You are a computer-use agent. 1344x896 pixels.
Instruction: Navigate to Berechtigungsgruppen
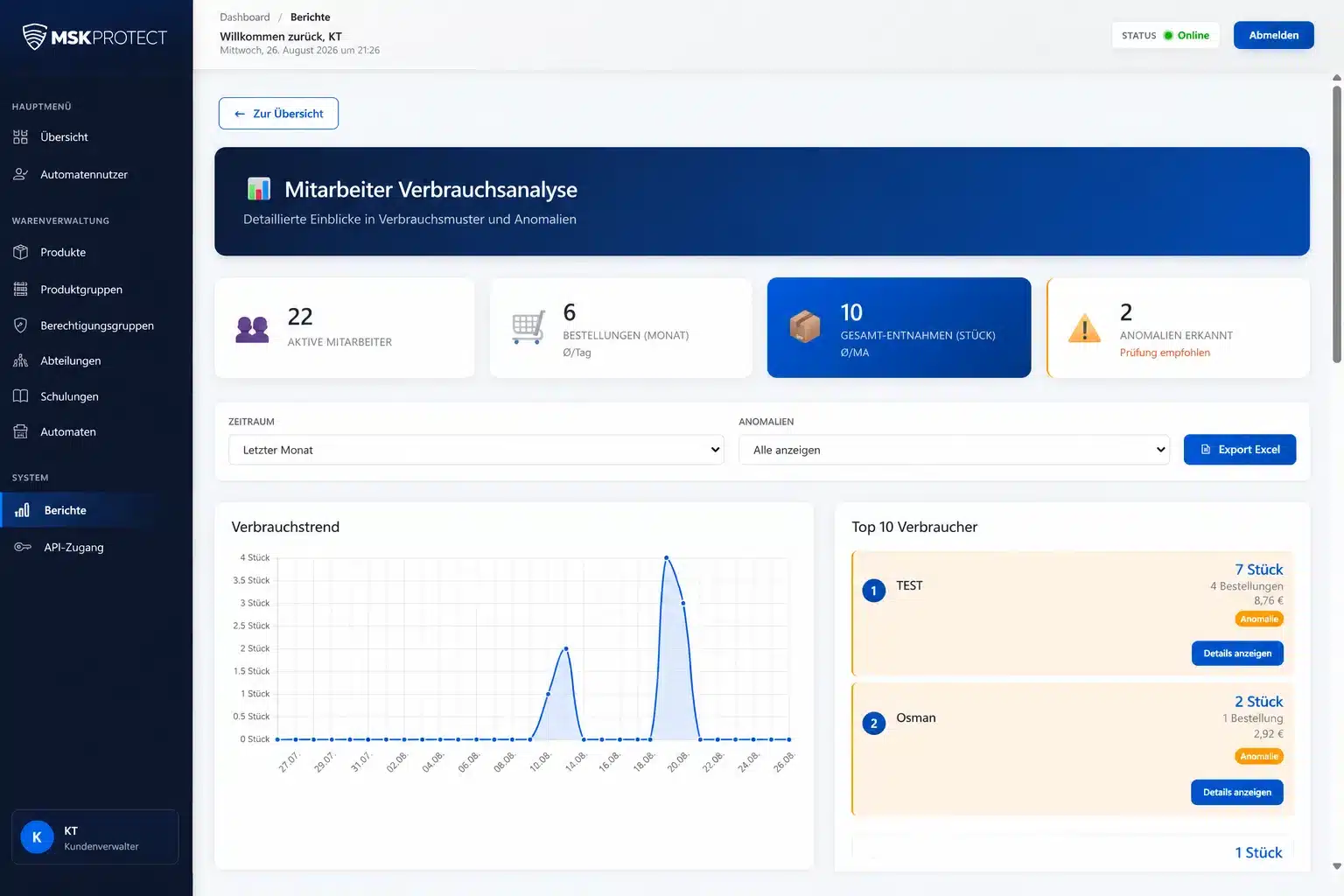click(96, 325)
